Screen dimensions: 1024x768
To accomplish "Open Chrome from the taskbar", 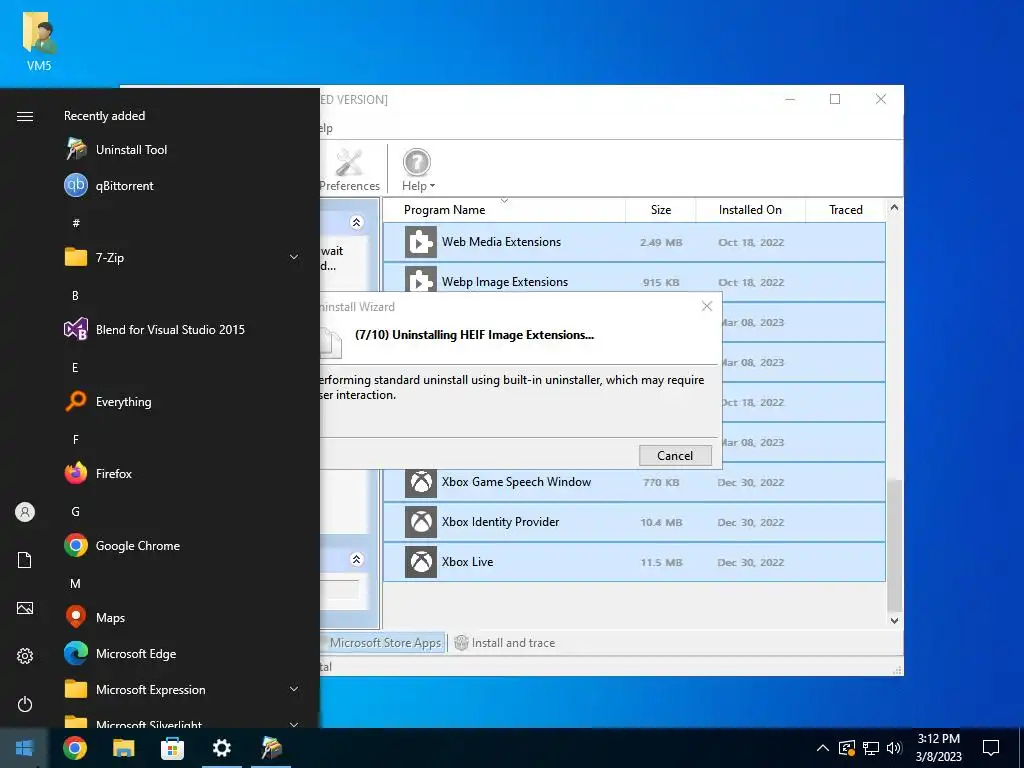I will (x=74, y=748).
